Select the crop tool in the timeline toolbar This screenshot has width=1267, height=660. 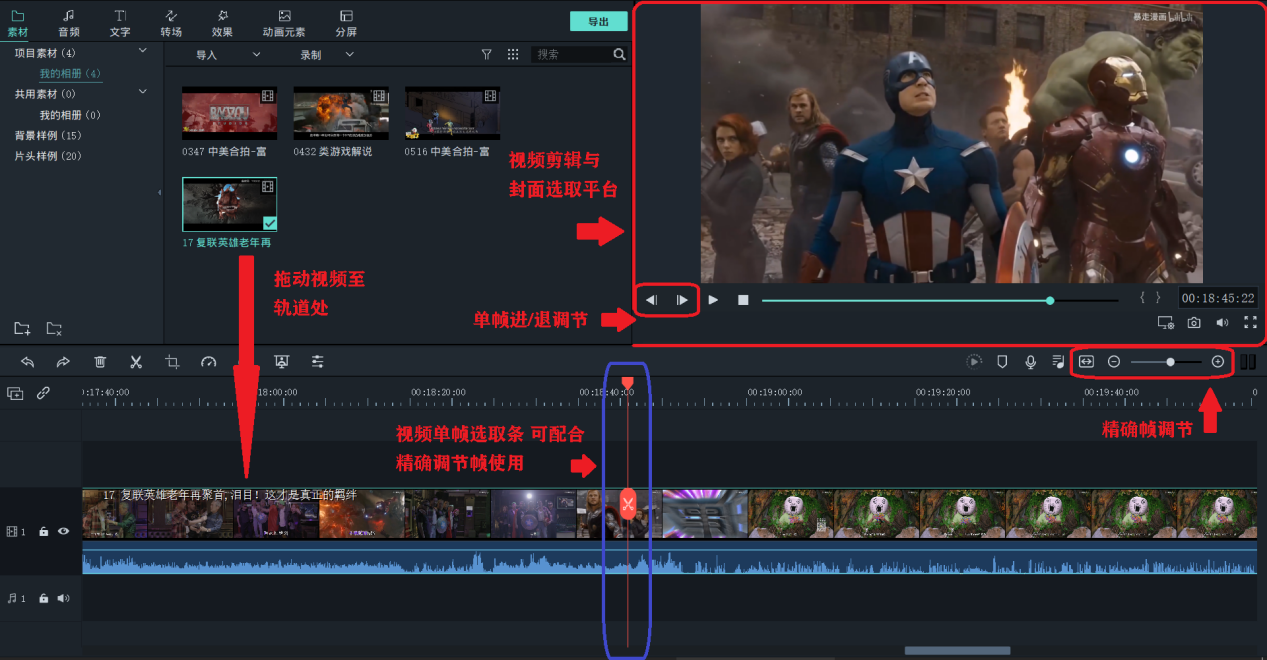click(x=172, y=362)
